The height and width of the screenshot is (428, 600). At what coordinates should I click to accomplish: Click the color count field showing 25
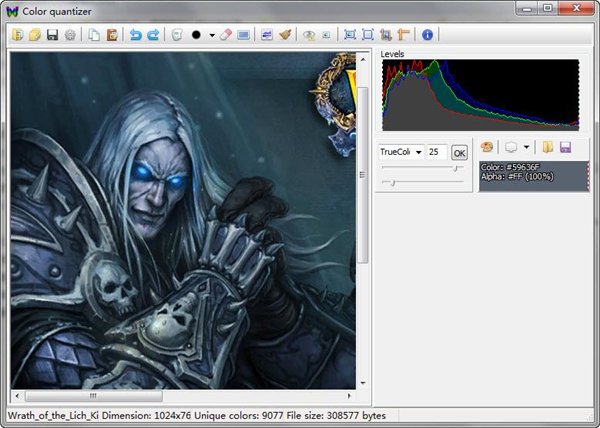tap(436, 152)
